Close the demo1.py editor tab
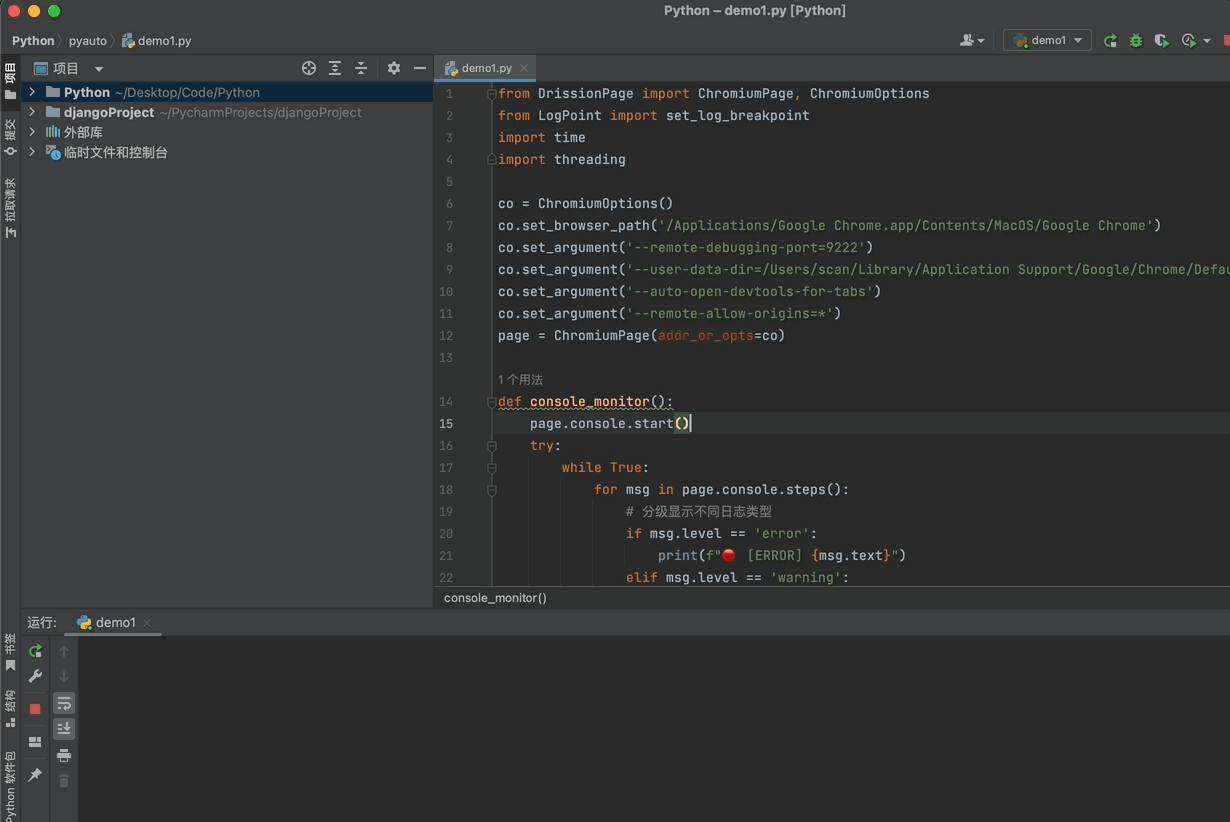 pyautogui.click(x=523, y=68)
